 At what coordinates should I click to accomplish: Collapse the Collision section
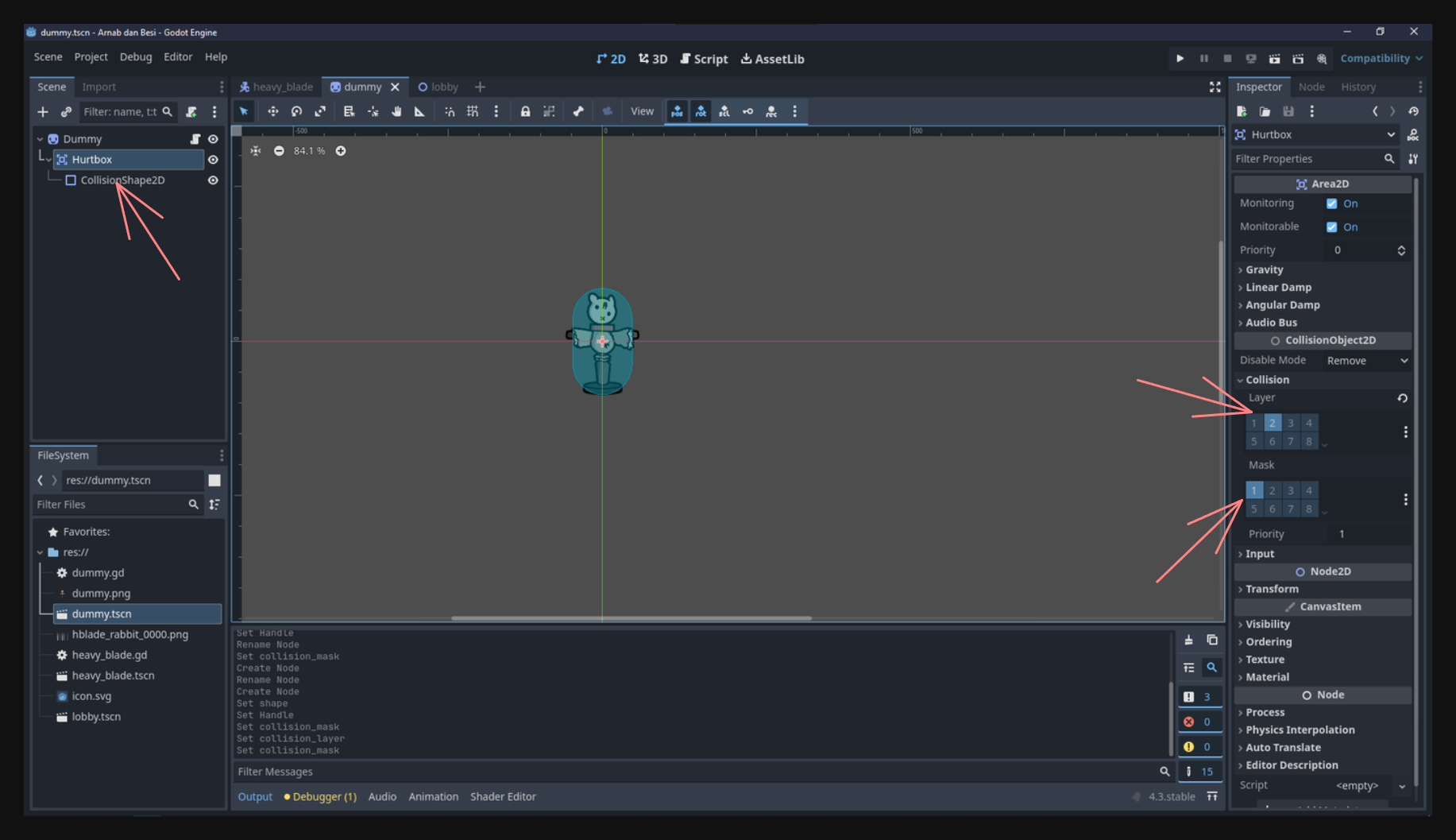1323,380
